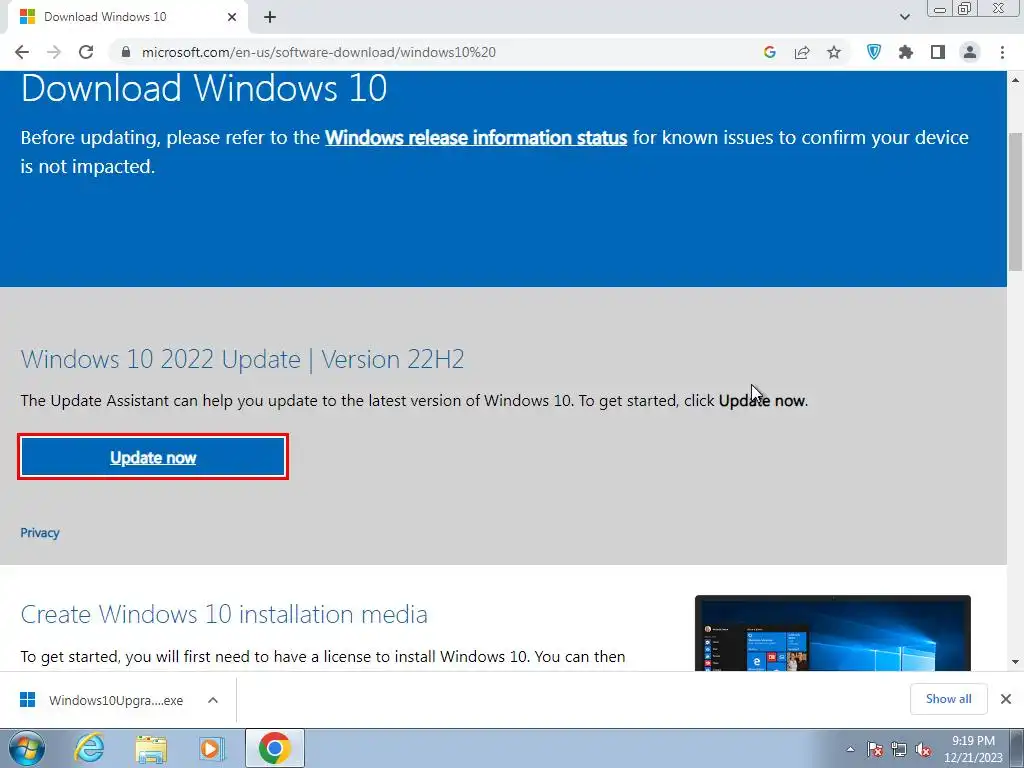Click the padlock site info icon

click(126, 52)
